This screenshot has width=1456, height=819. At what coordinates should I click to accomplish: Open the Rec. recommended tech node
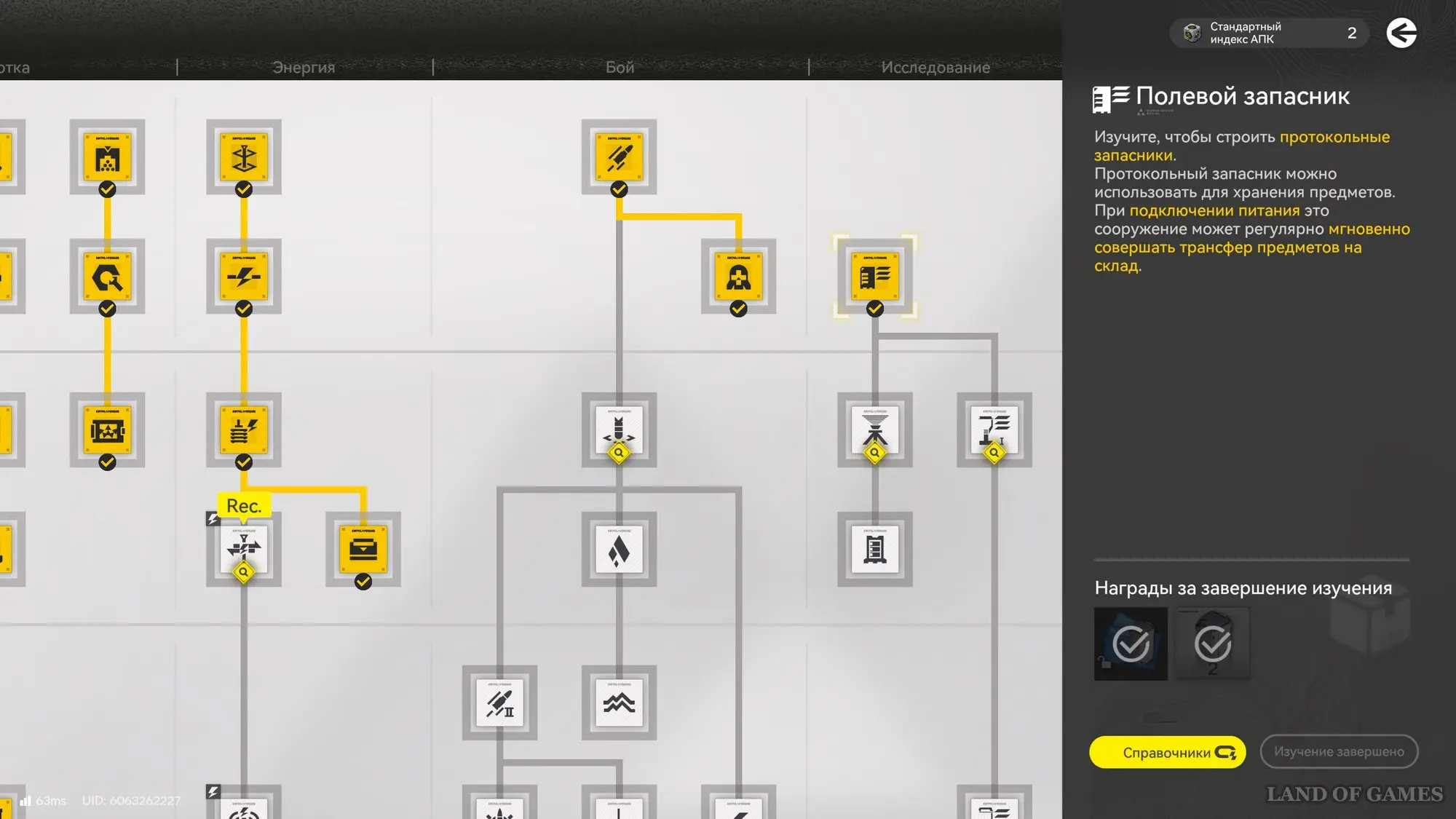click(x=243, y=549)
